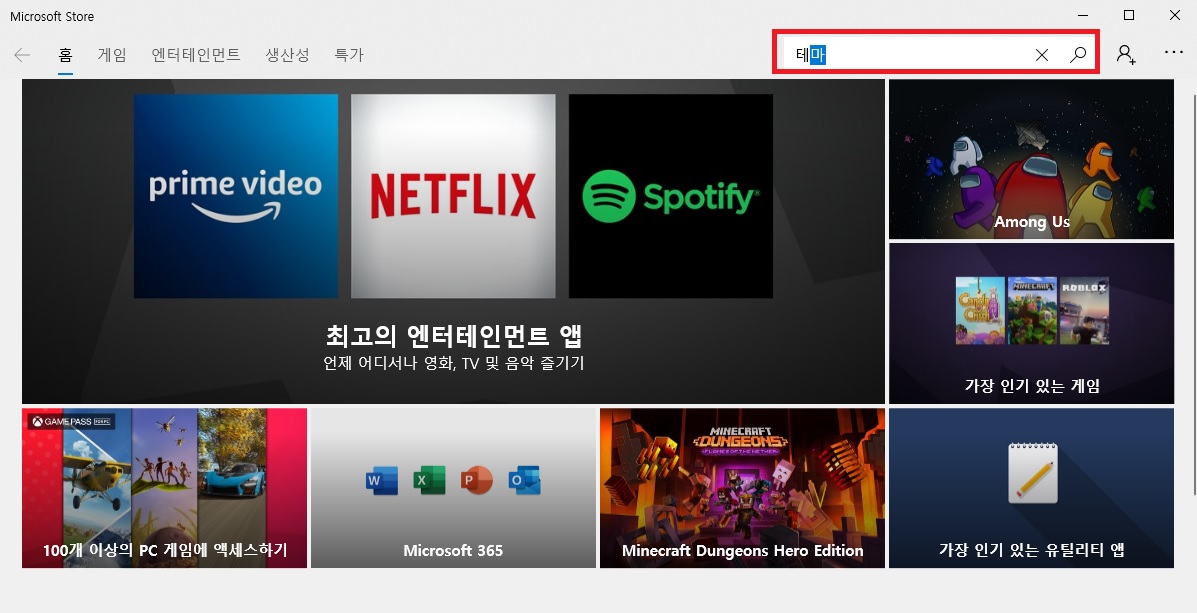
Task: Switch to the 생산성 tab
Action: tap(288, 55)
